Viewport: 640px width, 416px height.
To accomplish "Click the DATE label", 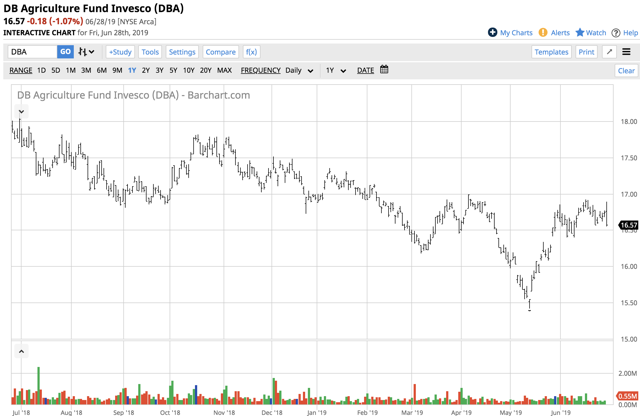I will (365, 70).
